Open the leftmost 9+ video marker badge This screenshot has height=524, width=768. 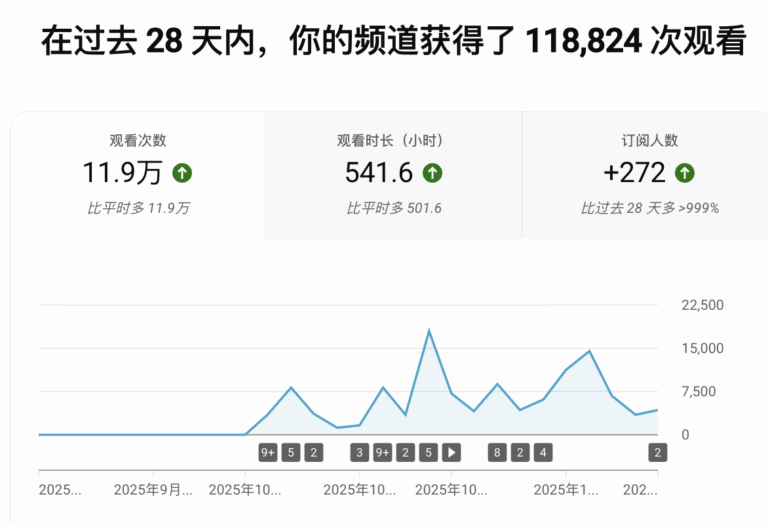268,452
